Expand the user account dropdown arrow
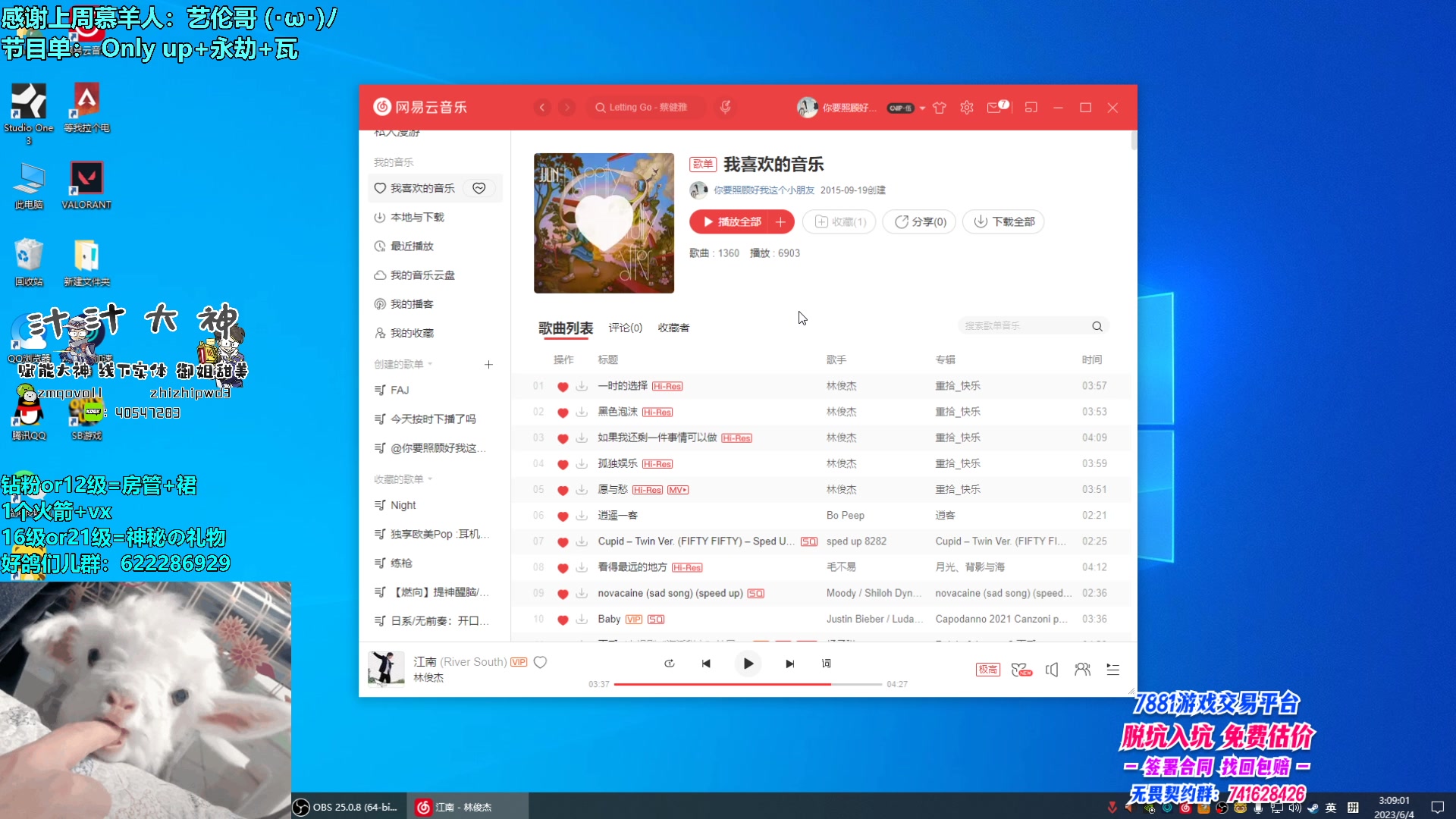1456x819 pixels. 922,108
